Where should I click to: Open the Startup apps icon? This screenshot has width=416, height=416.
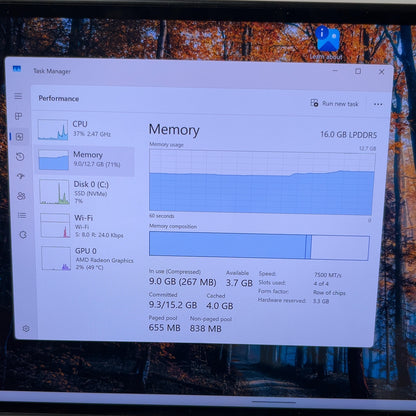pyautogui.click(x=21, y=176)
